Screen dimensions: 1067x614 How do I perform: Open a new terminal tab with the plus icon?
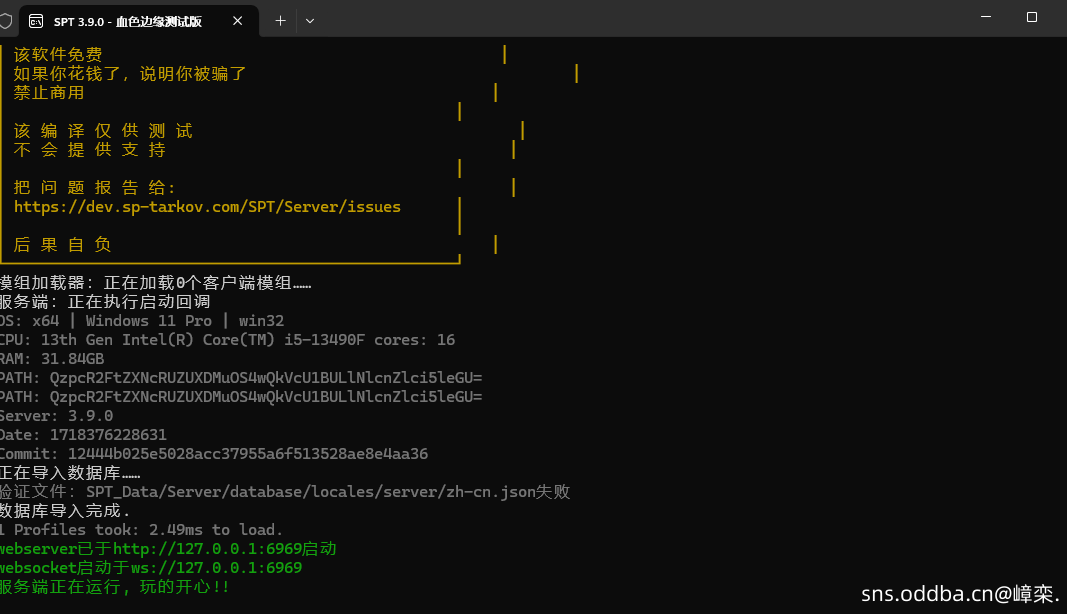280,20
